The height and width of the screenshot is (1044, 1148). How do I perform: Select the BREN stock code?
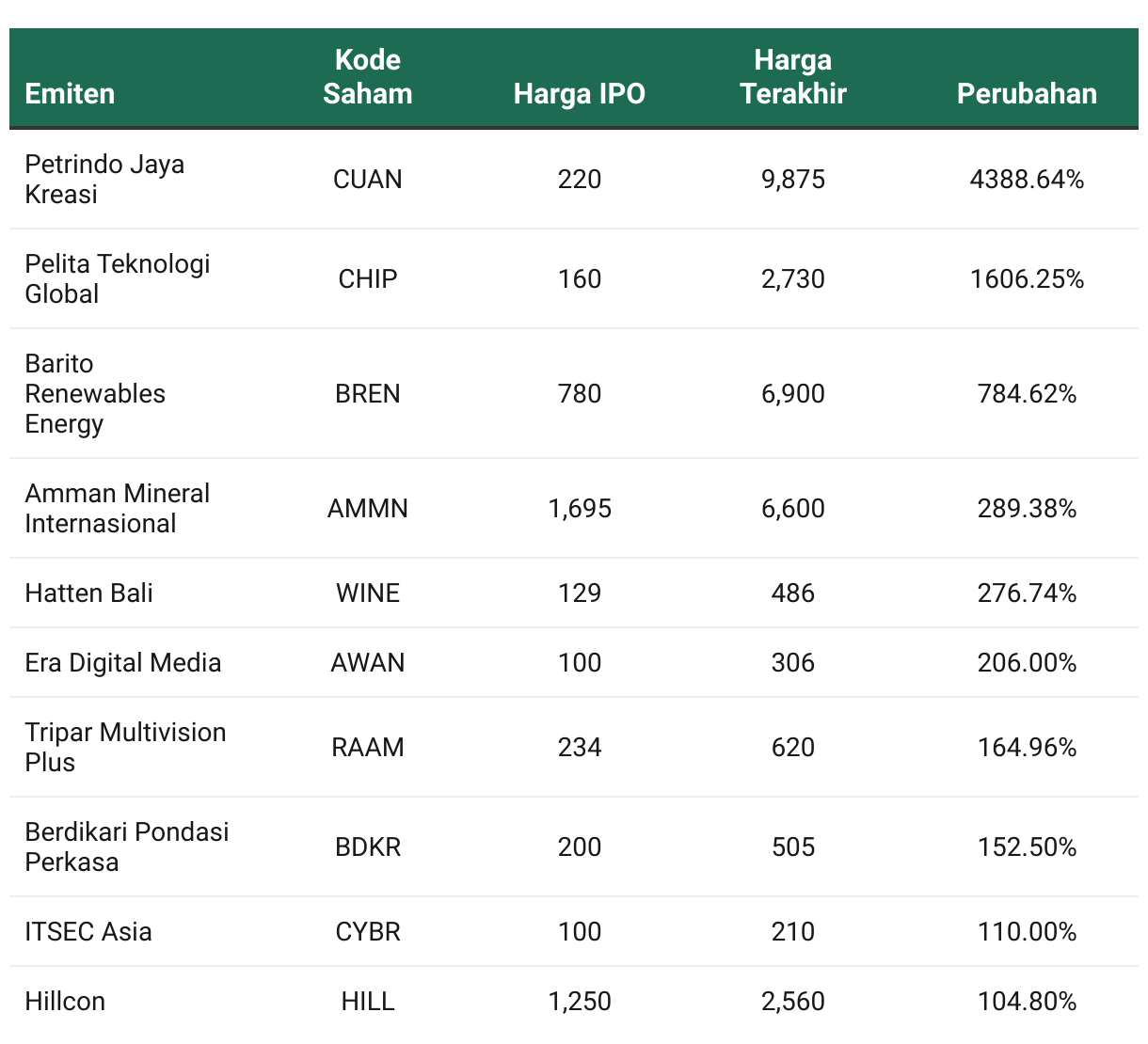coord(367,393)
